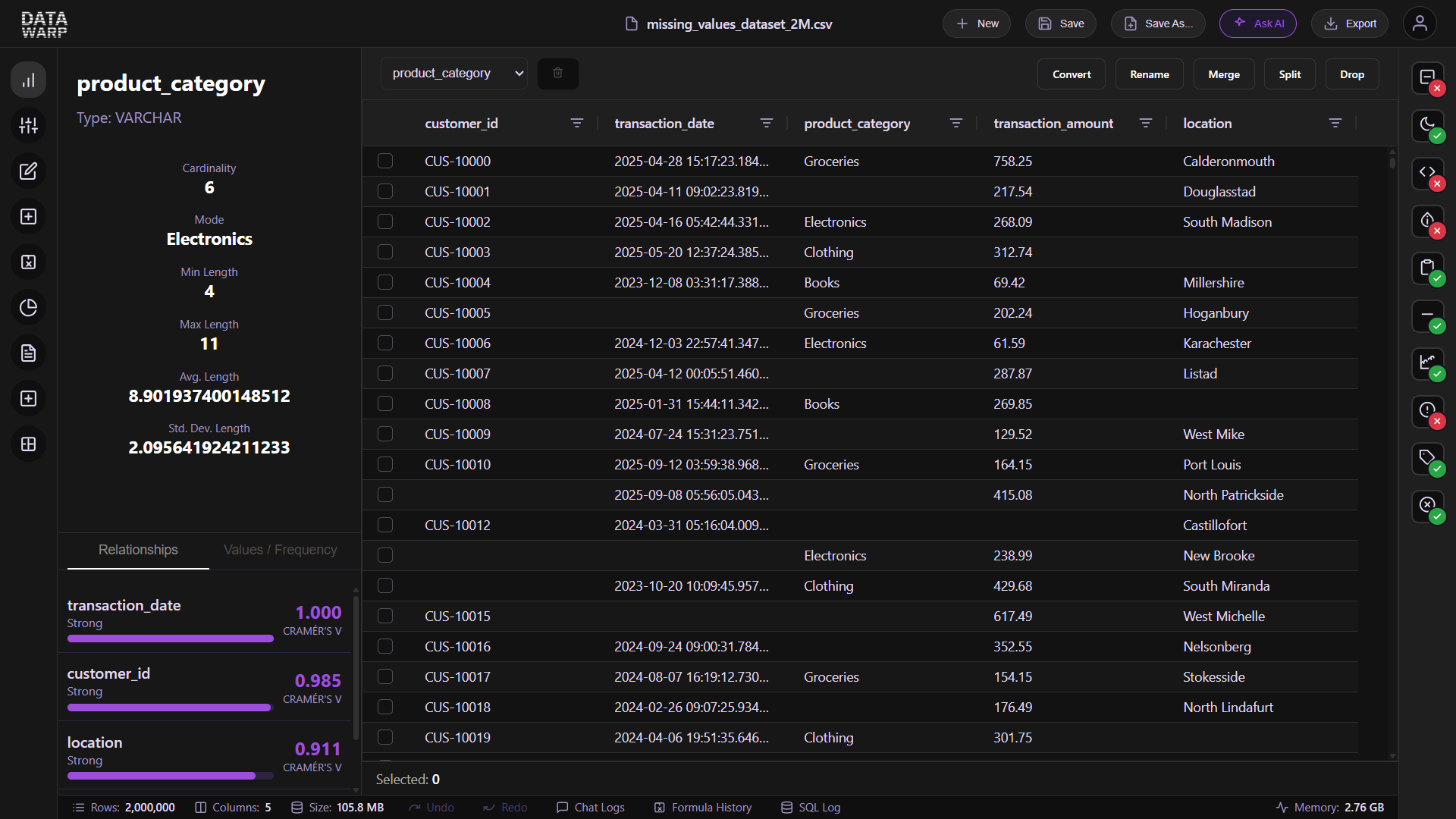Screen dimensions: 1456x819
Task: Check the checkbox for row CUS-10003
Action: pyautogui.click(x=386, y=252)
